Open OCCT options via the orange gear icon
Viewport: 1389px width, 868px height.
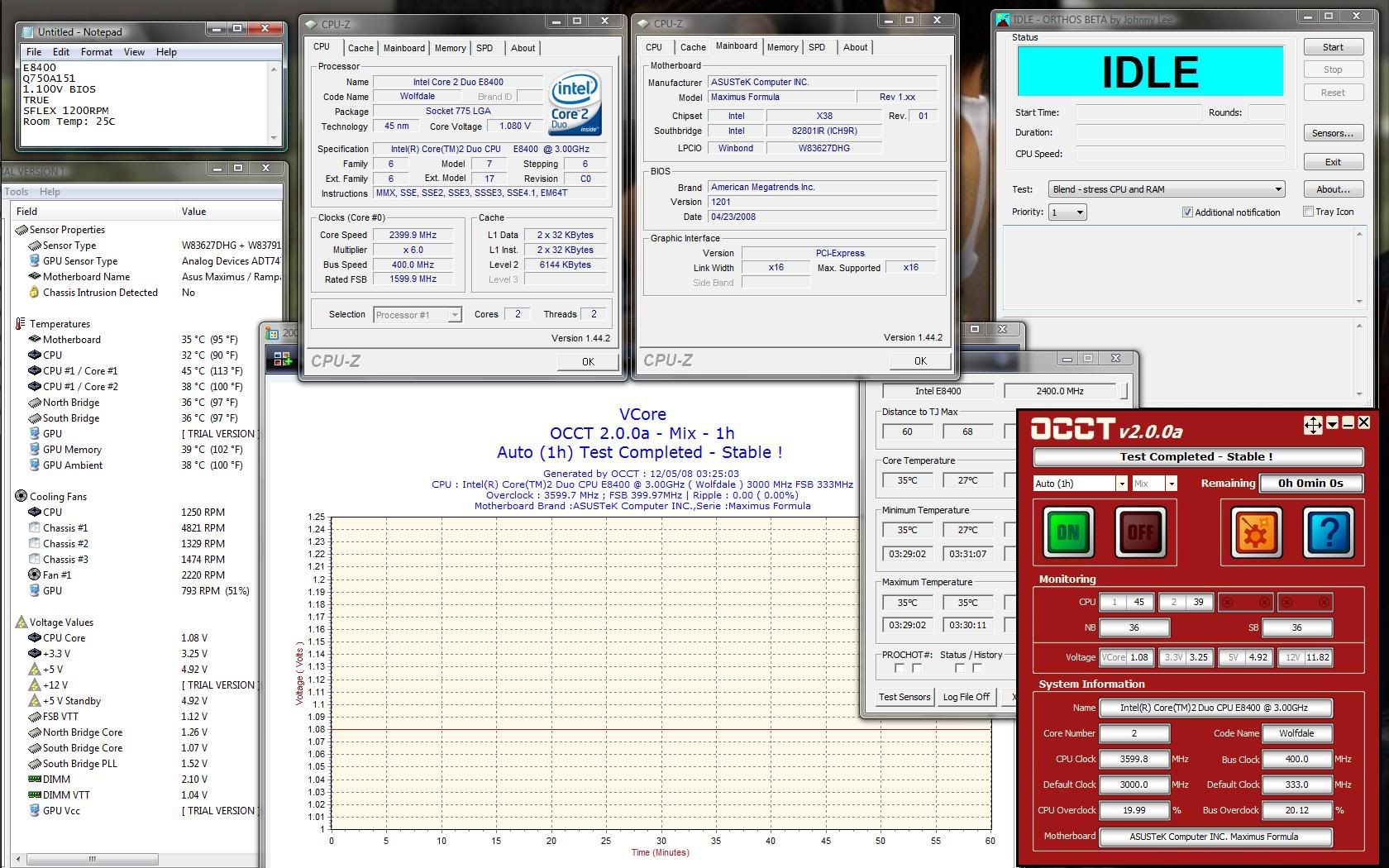(1255, 532)
